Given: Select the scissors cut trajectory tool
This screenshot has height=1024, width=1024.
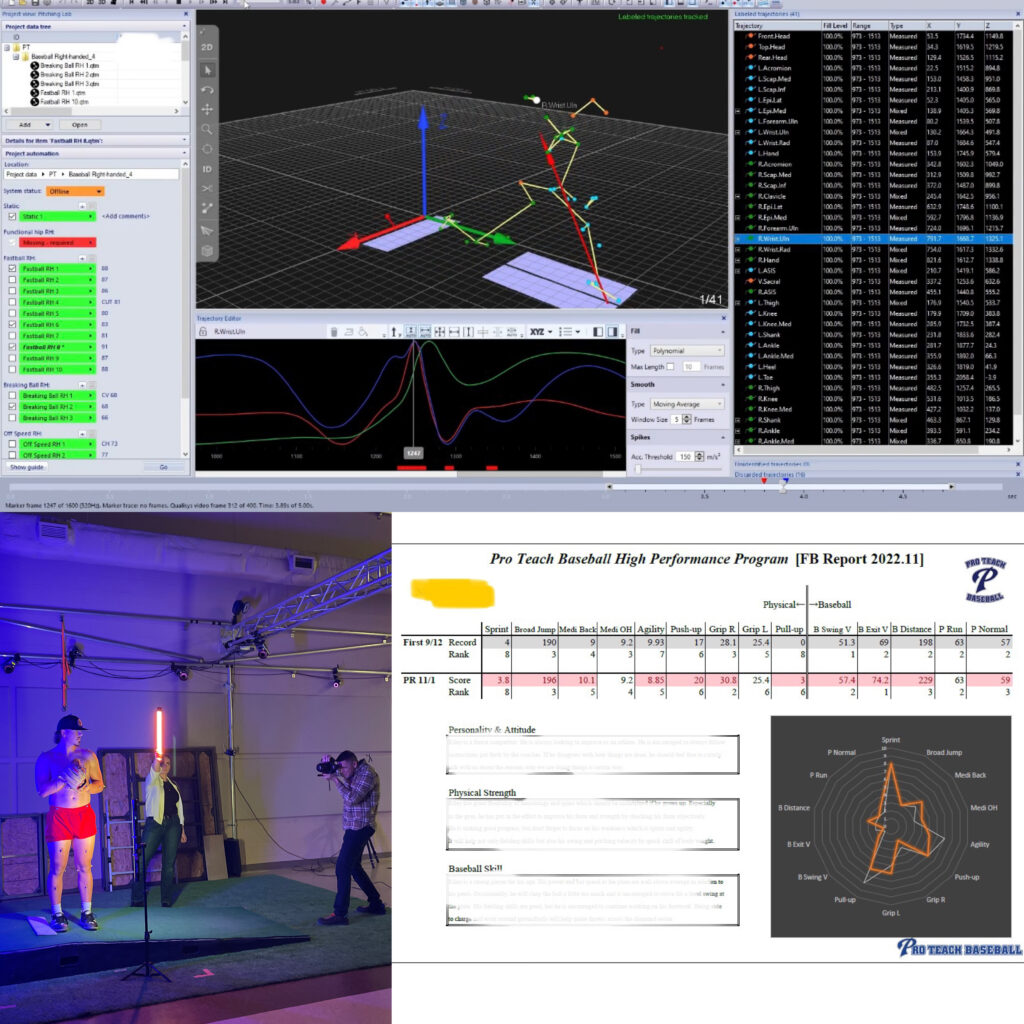Looking at the screenshot, I should click(x=207, y=187).
